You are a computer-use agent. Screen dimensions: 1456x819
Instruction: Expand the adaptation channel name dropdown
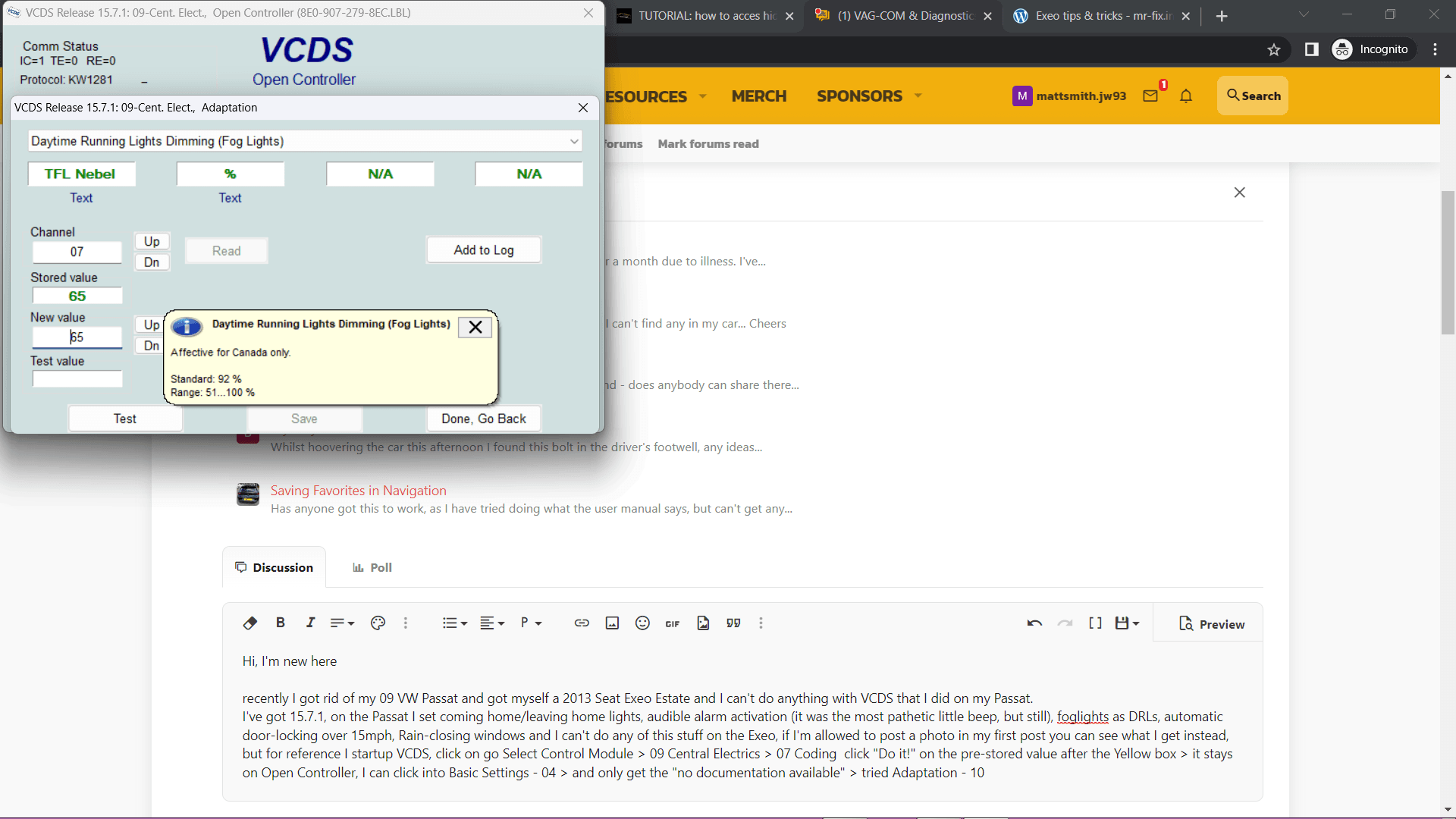pyautogui.click(x=574, y=141)
